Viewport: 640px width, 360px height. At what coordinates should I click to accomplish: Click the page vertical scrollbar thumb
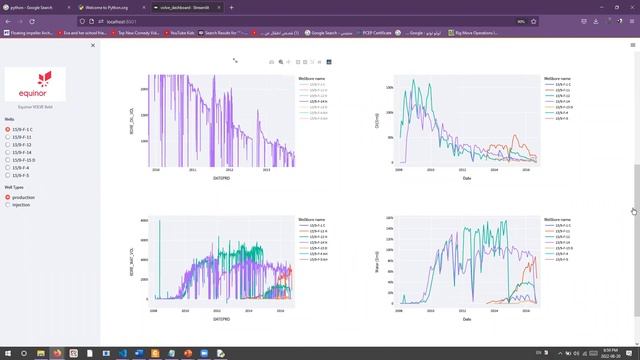point(637,240)
